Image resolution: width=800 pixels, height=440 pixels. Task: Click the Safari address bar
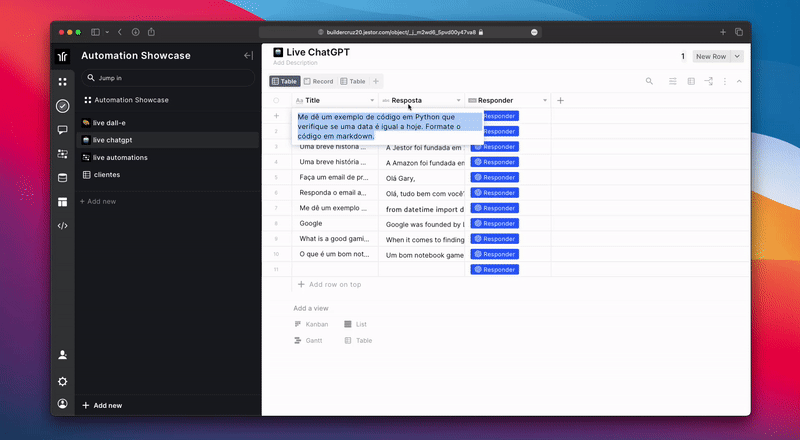point(400,32)
